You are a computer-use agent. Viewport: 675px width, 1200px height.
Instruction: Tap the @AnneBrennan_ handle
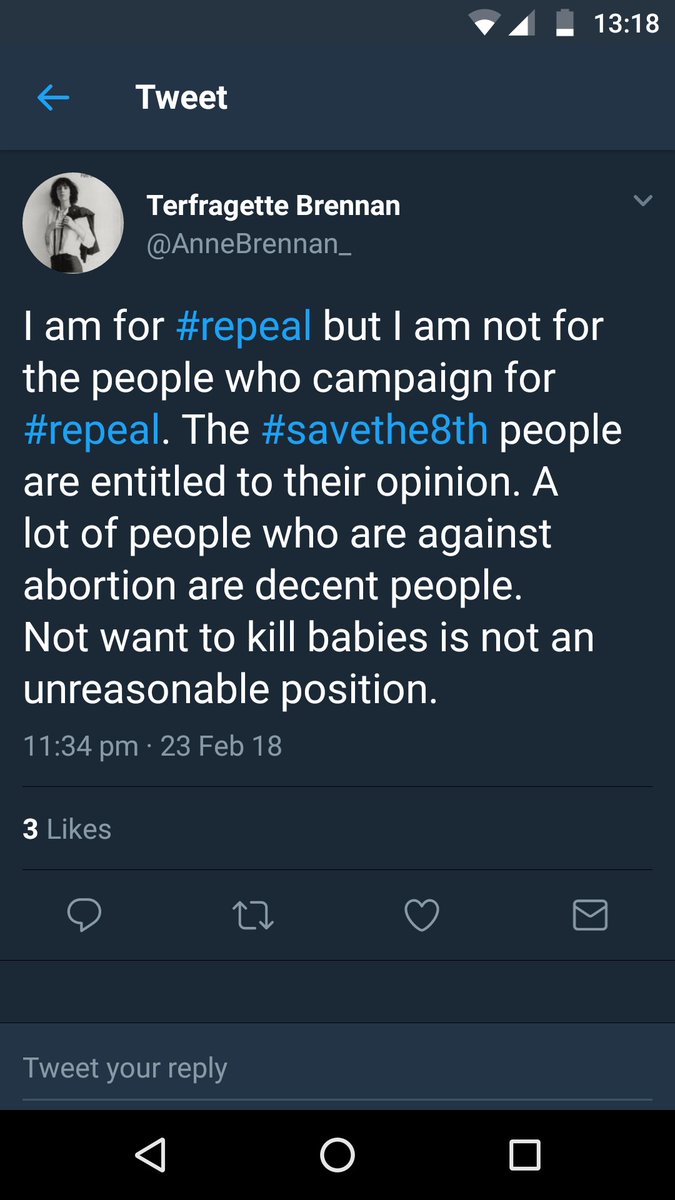249,242
